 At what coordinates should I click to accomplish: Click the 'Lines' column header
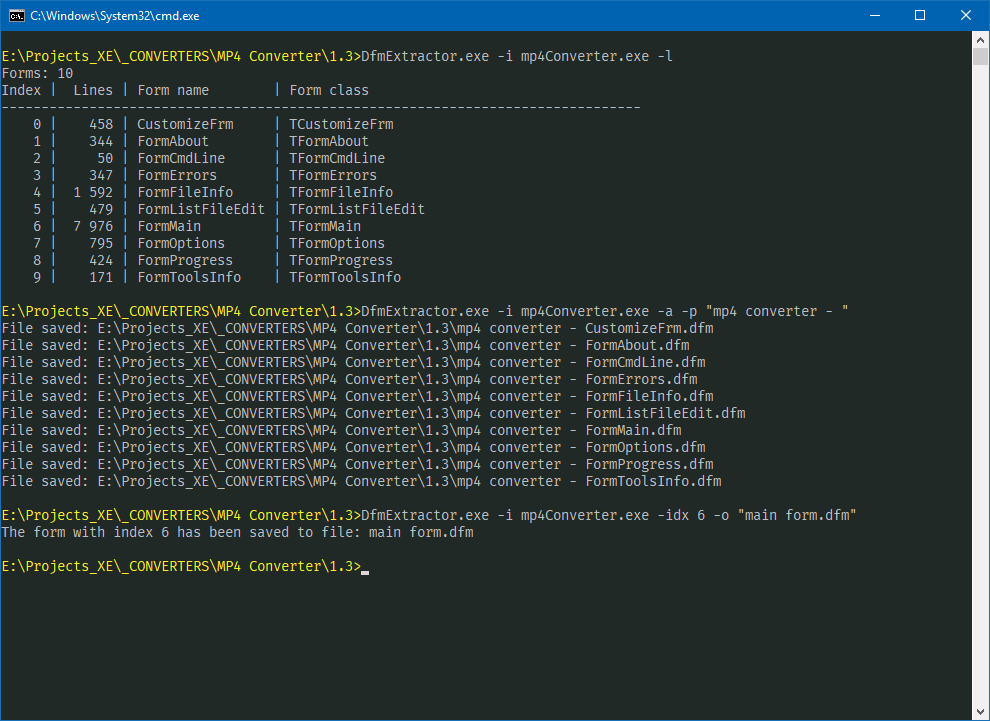click(93, 90)
